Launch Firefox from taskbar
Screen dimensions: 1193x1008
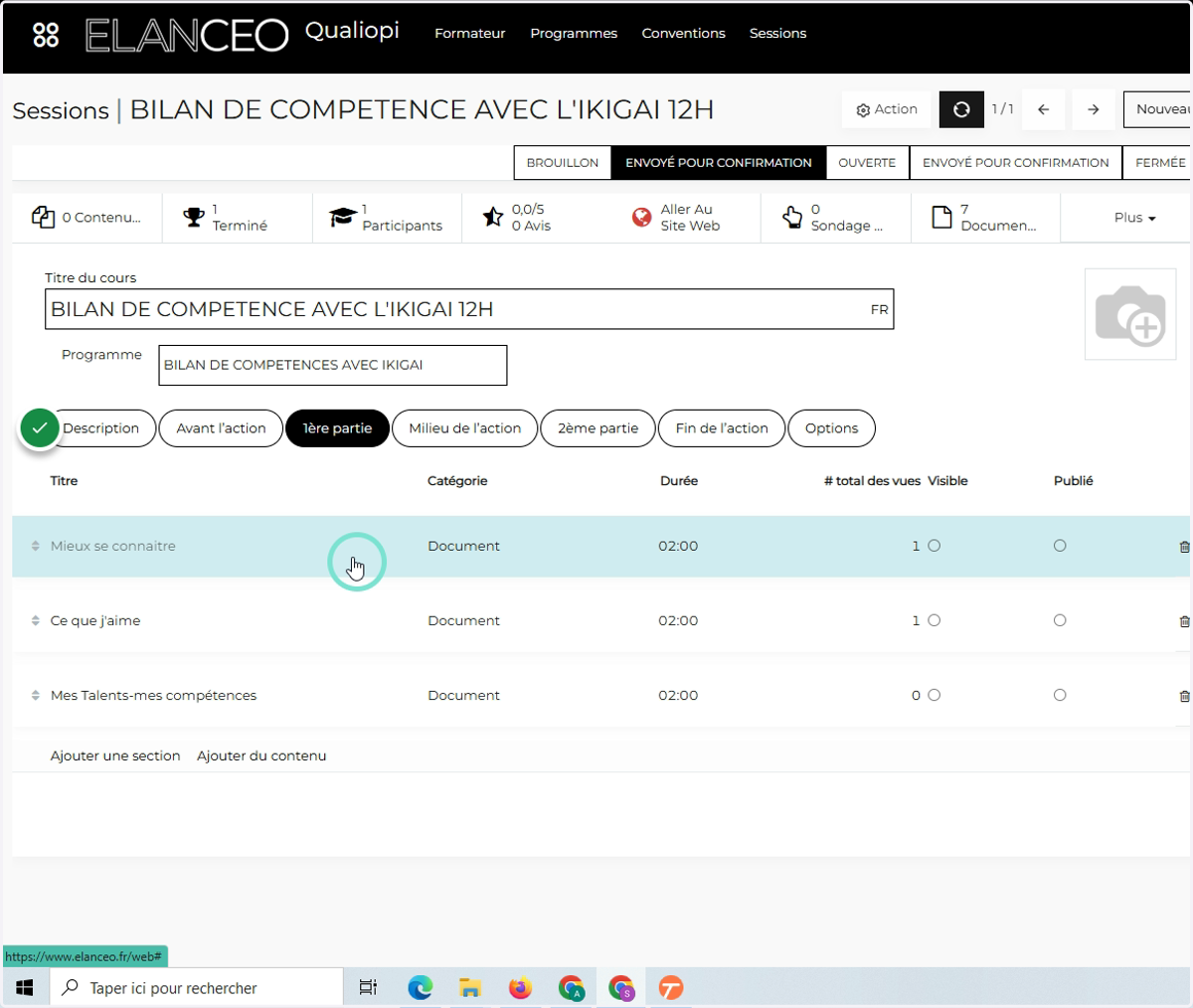coord(520,987)
